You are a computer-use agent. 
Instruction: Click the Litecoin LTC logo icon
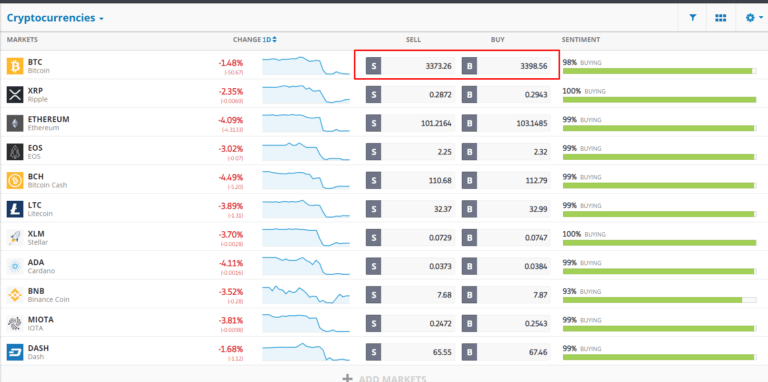15,209
